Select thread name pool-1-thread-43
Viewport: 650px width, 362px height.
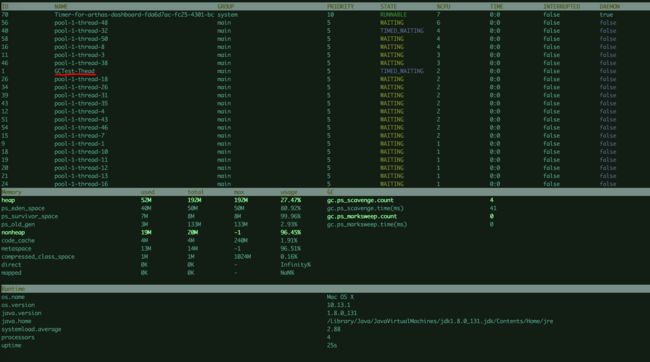click(x=81, y=119)
